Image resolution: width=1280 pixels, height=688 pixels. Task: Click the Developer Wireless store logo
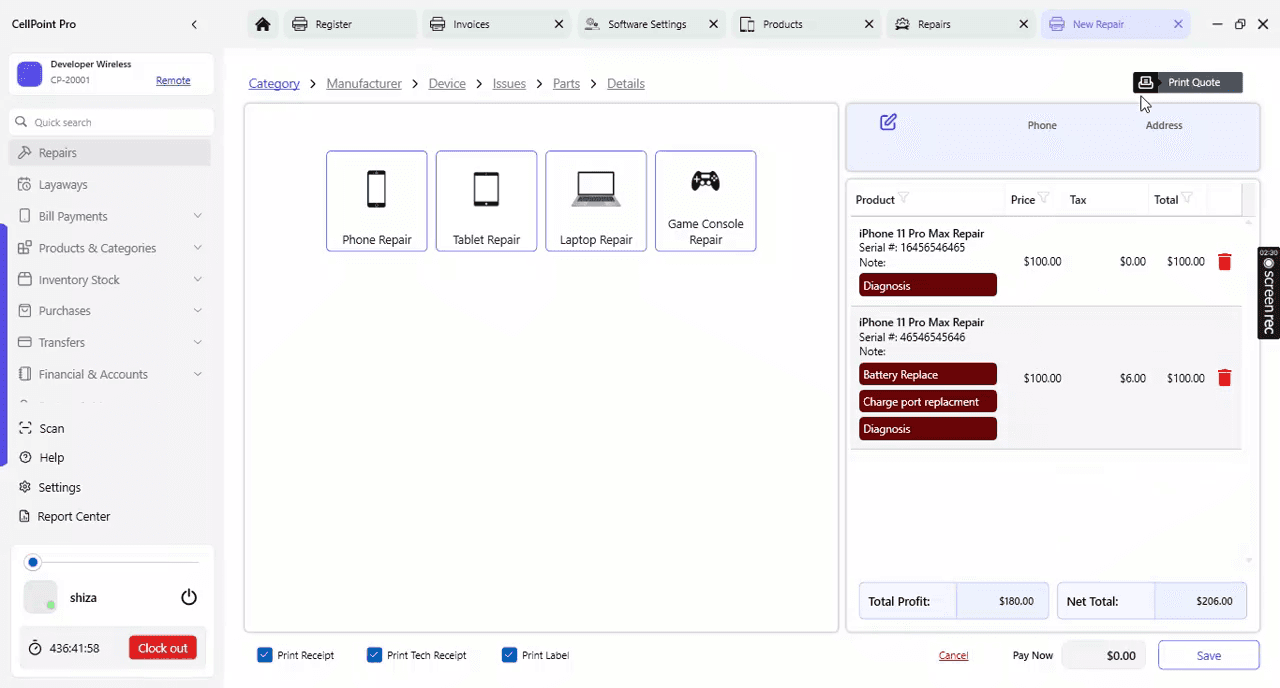click(x=30, y=73)
